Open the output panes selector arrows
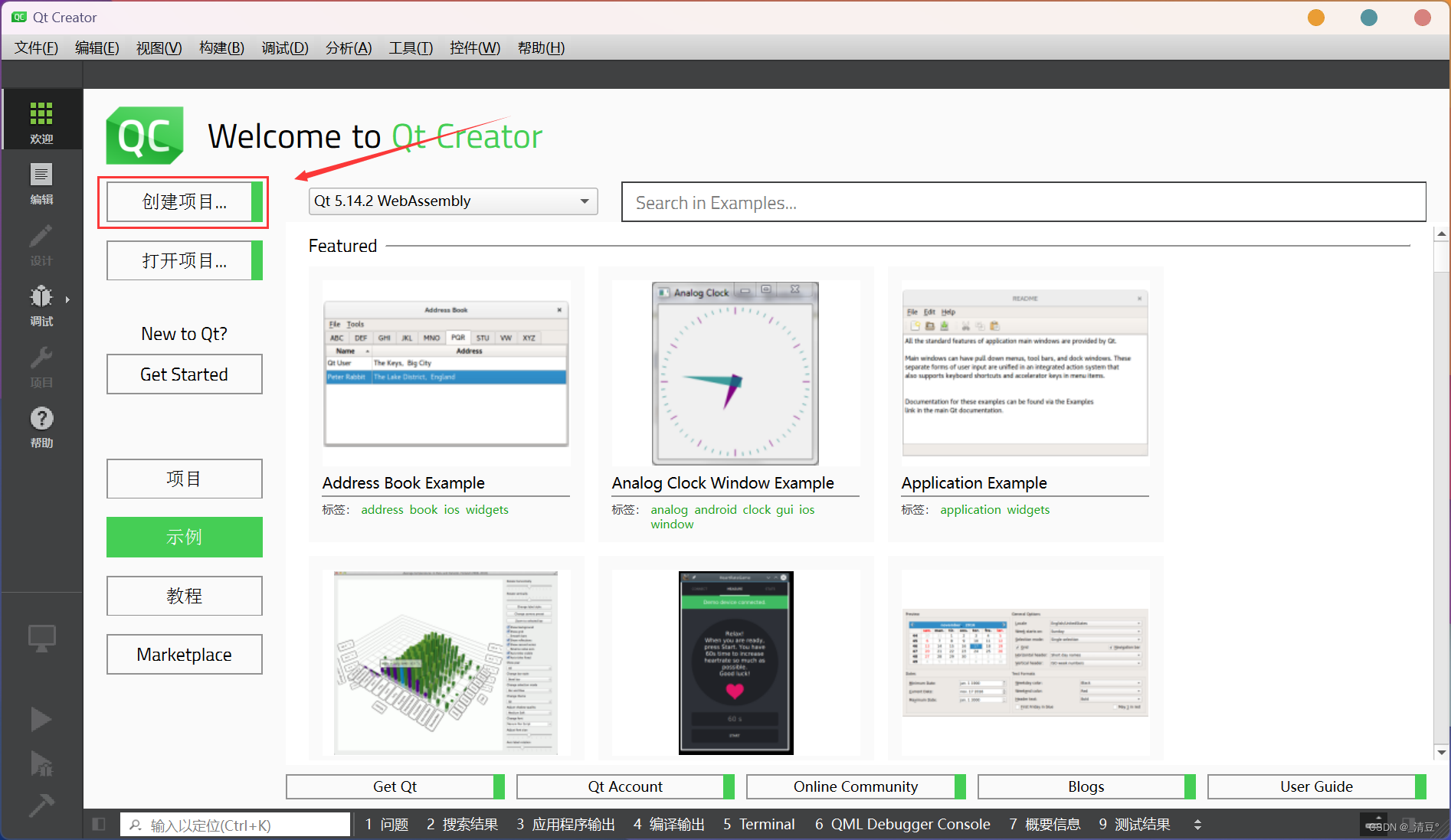This screenshot has height=840, width=1451. click(x=1197, y=825)
